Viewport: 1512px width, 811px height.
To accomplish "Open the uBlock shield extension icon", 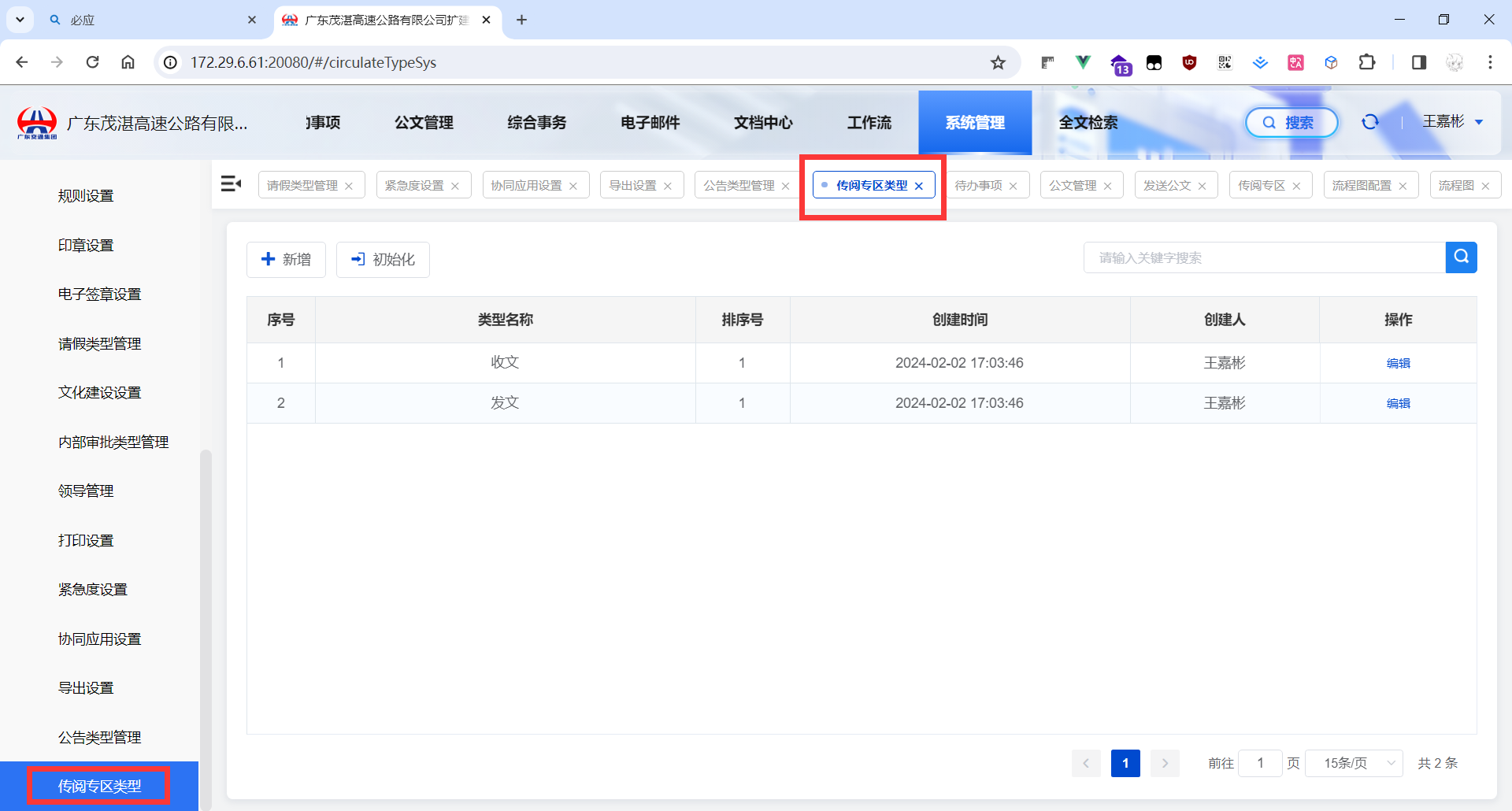I will (1189, 62).
